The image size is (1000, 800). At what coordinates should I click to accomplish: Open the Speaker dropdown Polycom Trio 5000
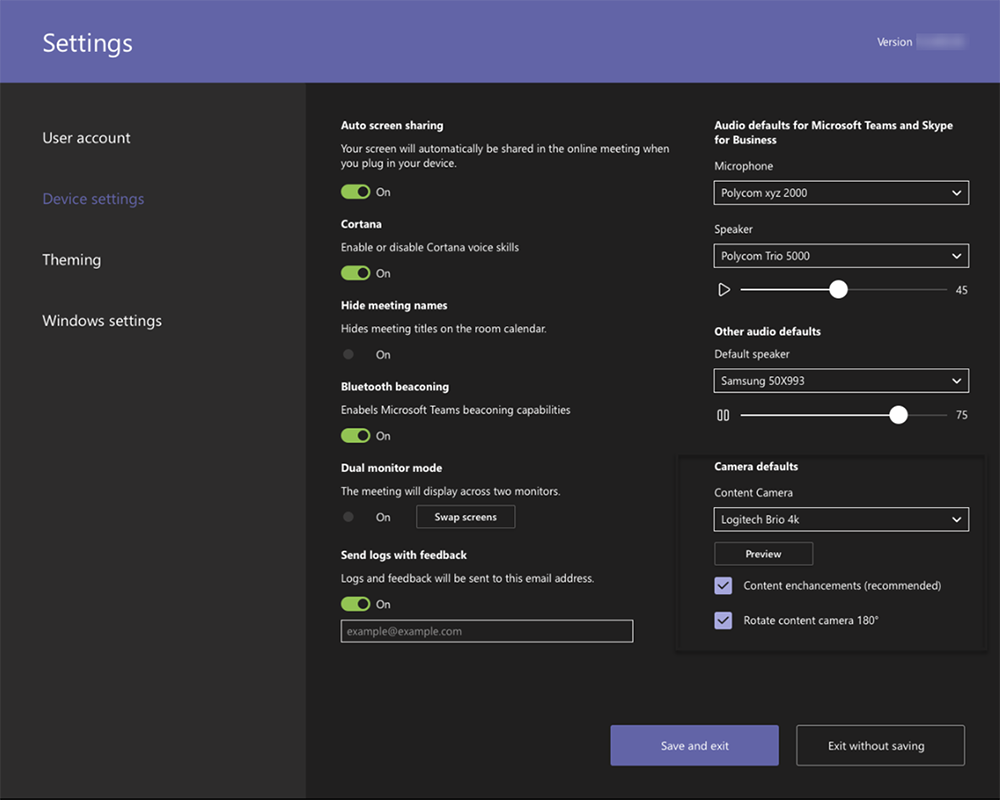tap(841, 256)
